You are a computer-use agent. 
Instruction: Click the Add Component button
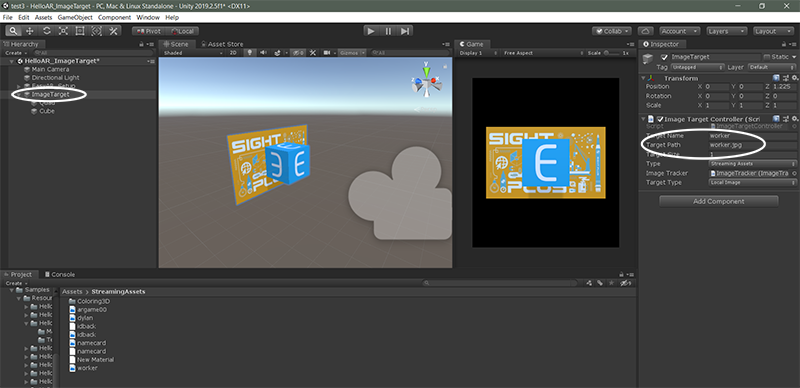coord(718,201)
